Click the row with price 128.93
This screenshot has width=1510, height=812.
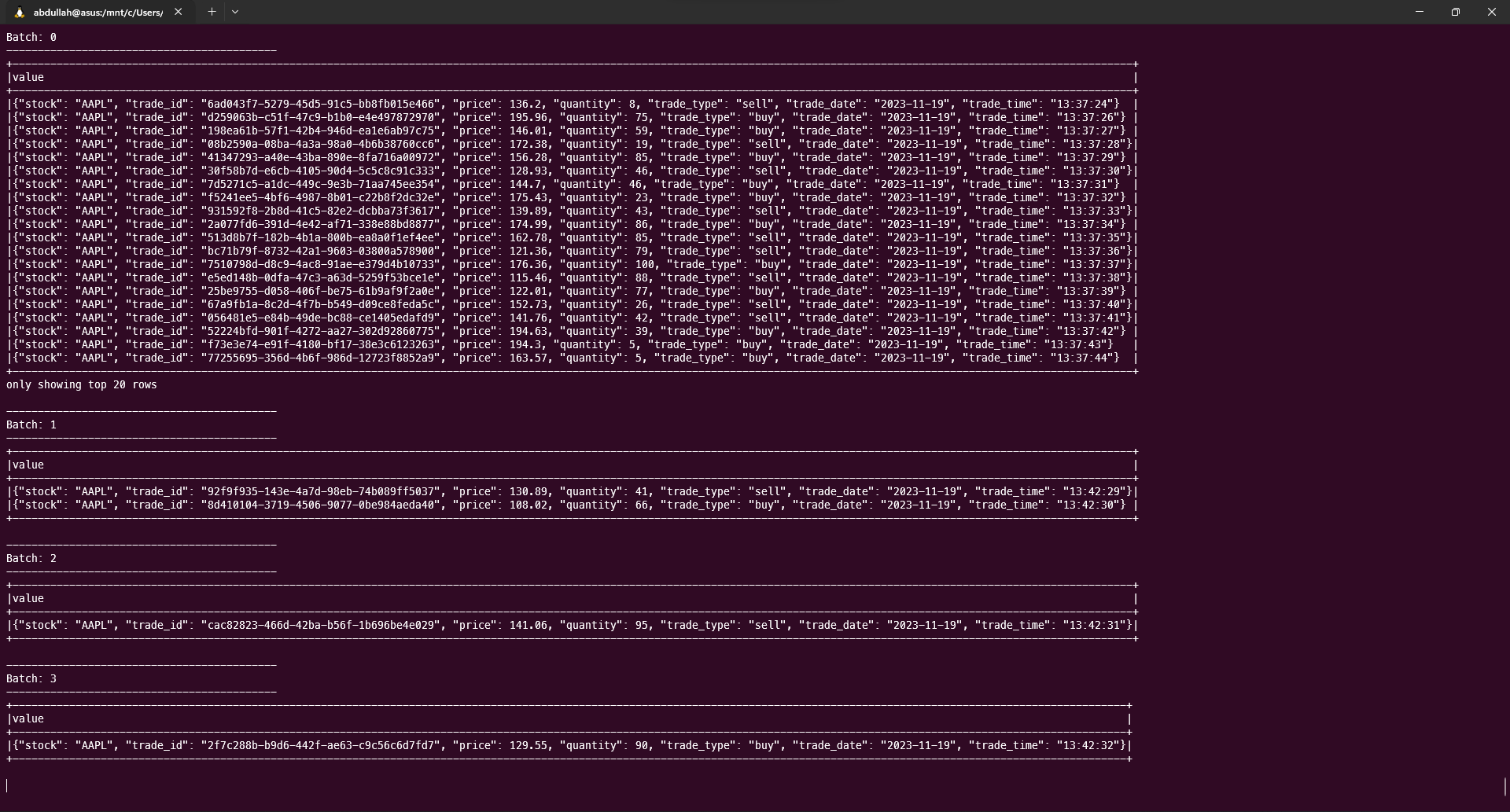click(x=572, y=171)
